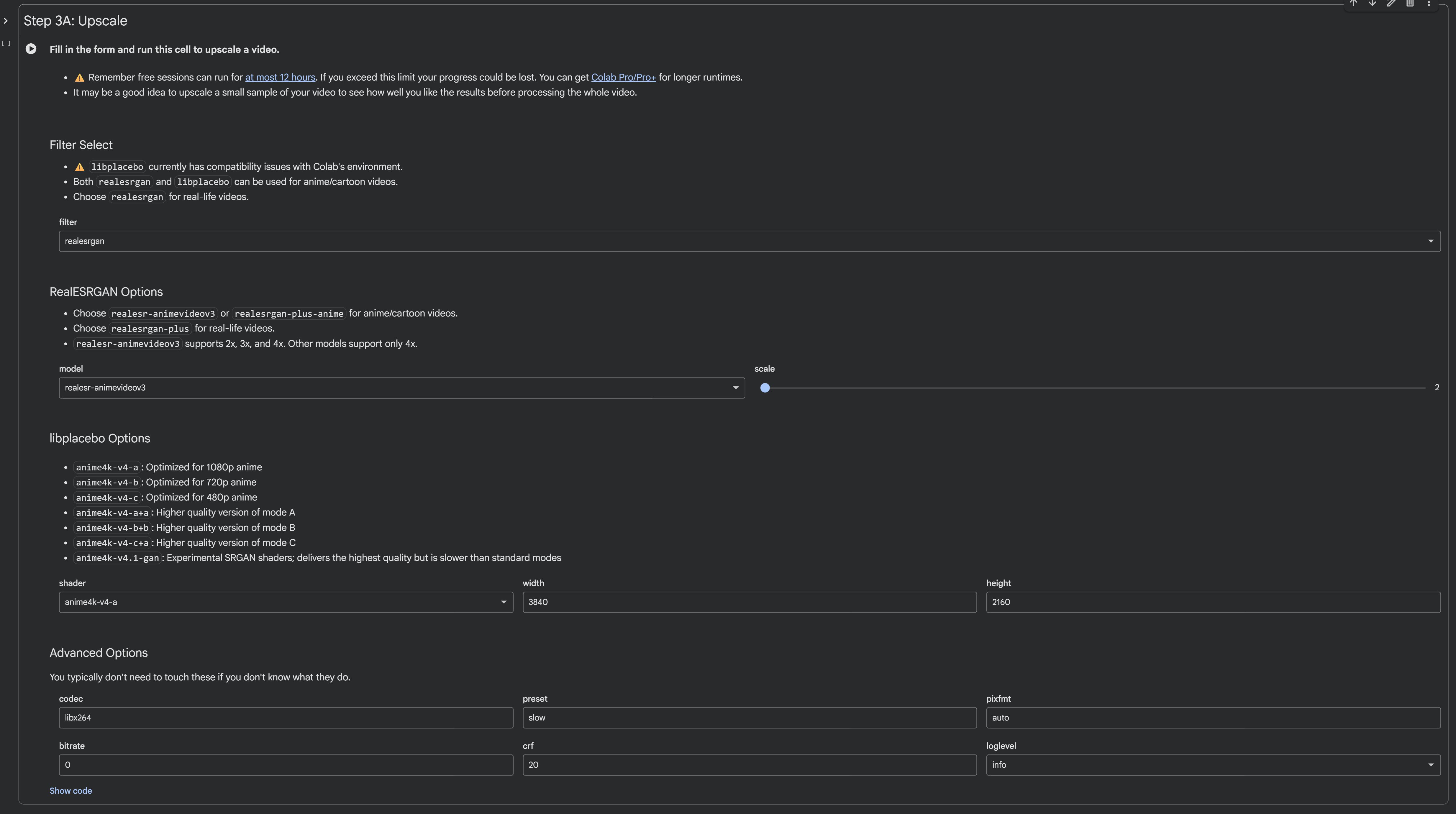Click the scale value '2' label
This screenshot has height=814, width=1456.
pyautogui.click(x=1437, y=388)
